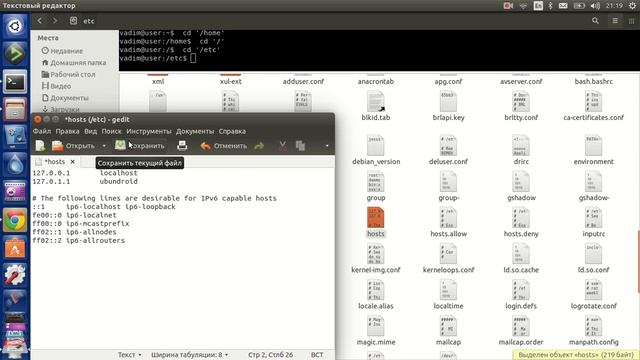Select the debian_version file
Viewport: 640px width, 360px height.
click(x=376, y=151)
